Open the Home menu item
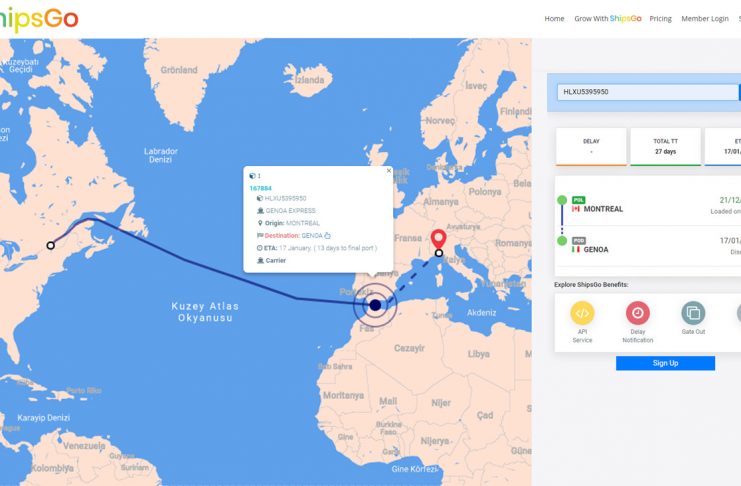The image size is (741, 486). coord(554,18)
